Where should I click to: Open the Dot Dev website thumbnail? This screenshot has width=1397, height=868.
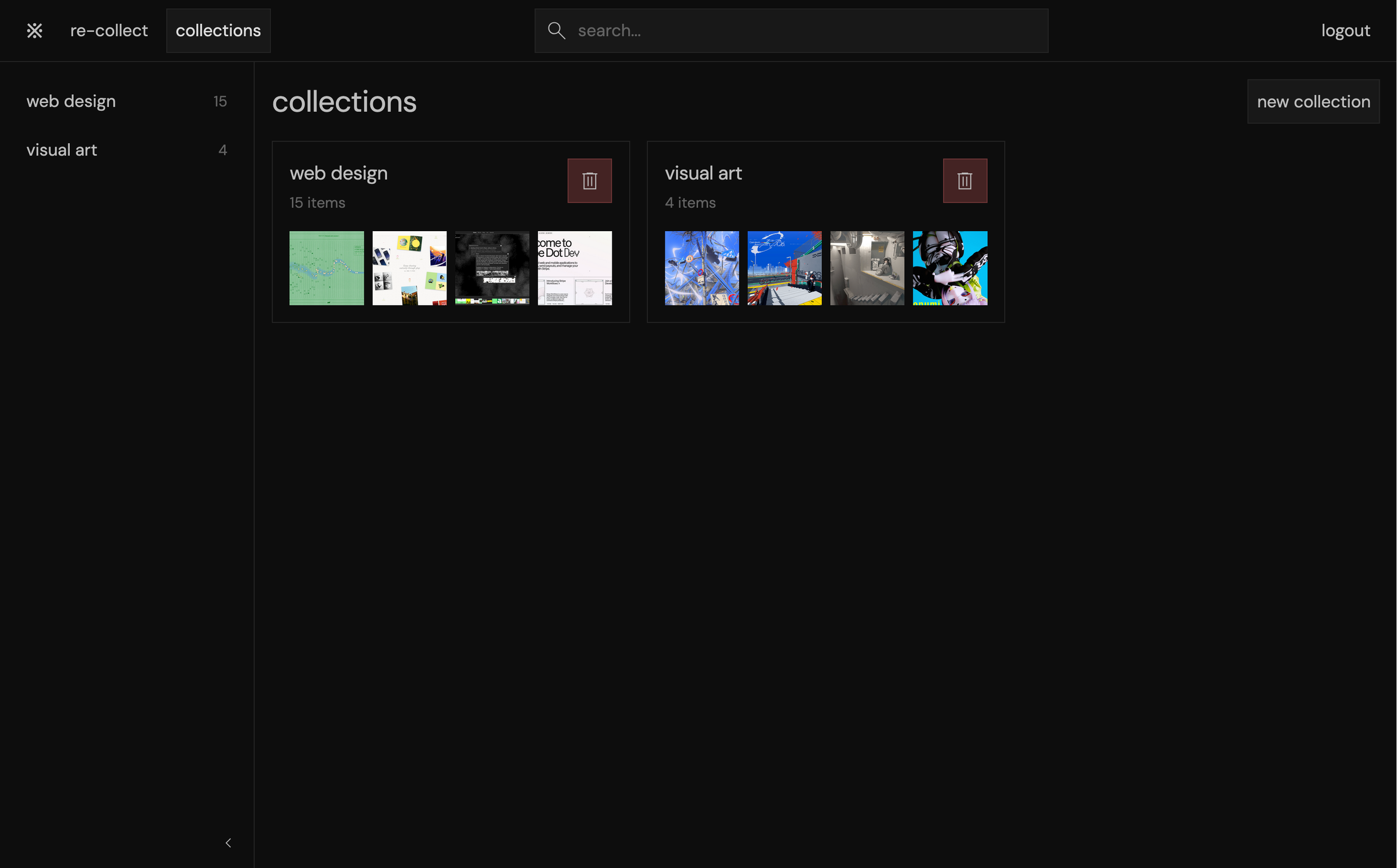(575, 268)
